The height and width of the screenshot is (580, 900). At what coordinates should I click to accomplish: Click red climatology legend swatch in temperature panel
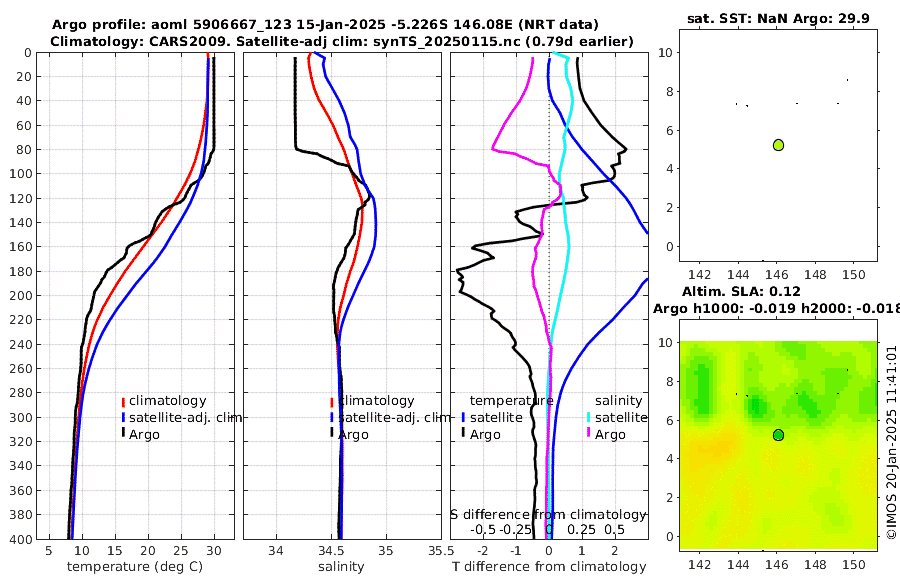123,401
